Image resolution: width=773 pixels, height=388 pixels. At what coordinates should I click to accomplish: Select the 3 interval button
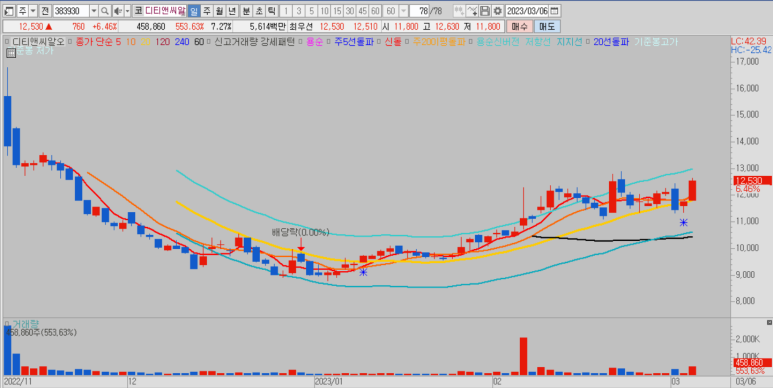click(299, 11)
